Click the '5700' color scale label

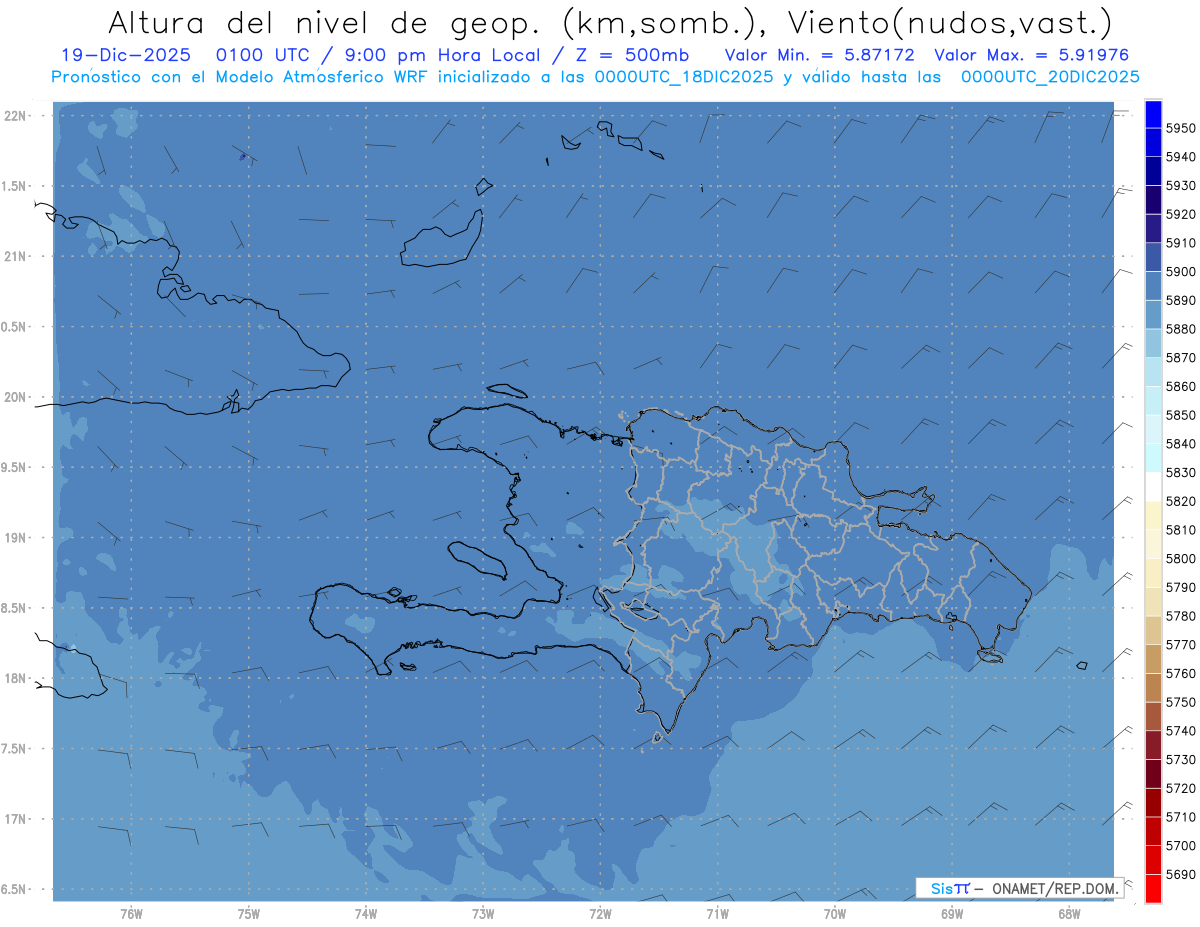pyautogui.click(x=1181, y=845)
